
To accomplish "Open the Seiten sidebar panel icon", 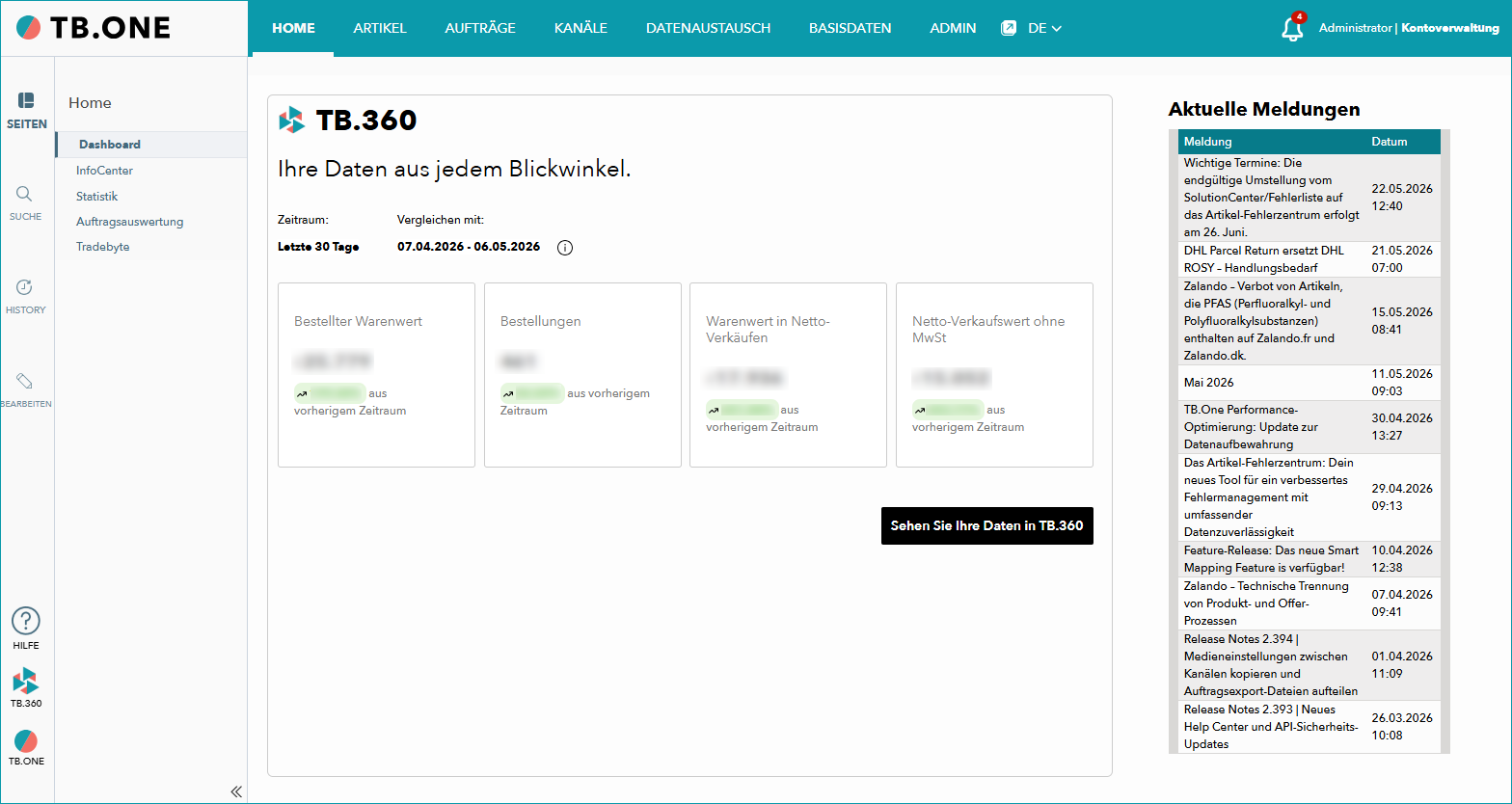I will click(x=26, y=100).
